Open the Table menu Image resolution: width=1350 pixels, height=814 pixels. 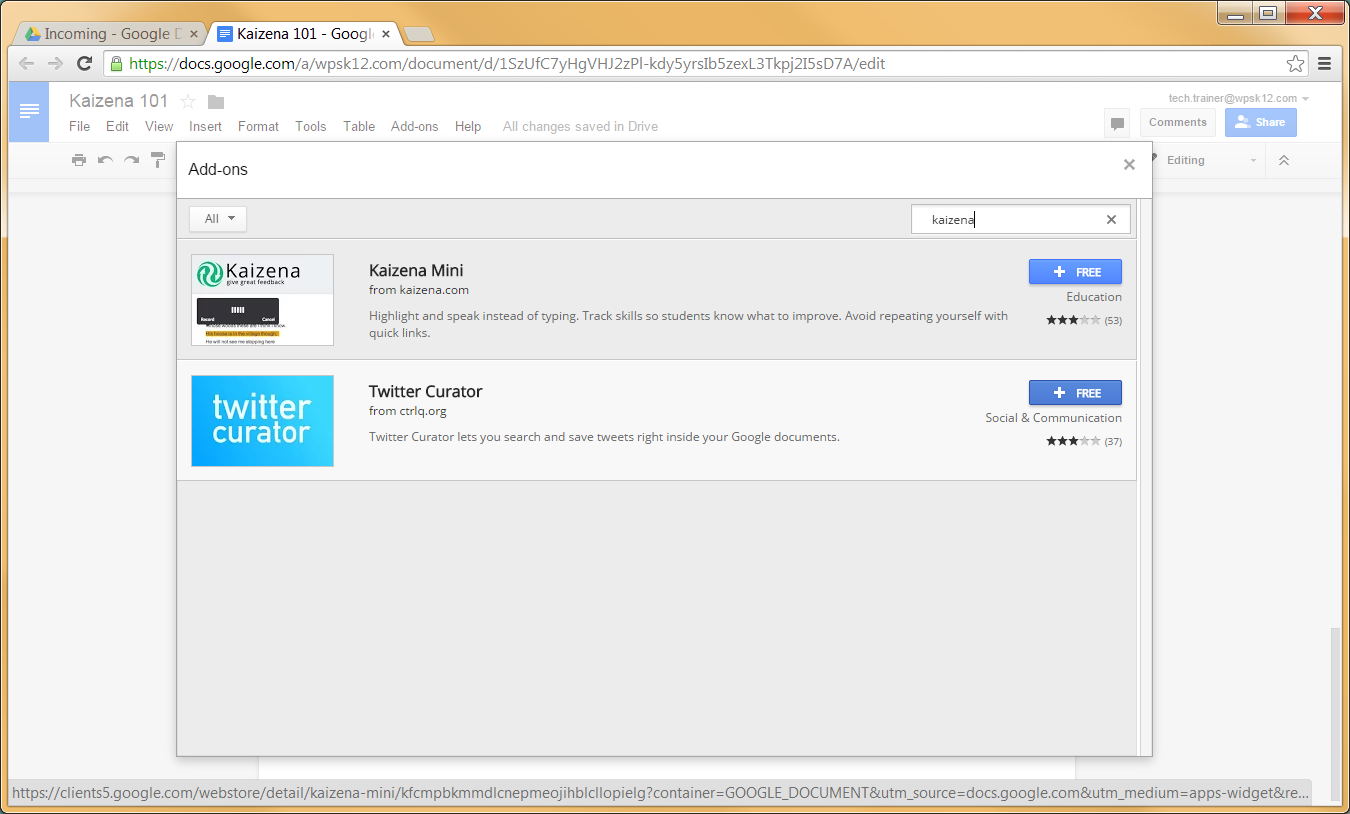click(x=359, y=126)
